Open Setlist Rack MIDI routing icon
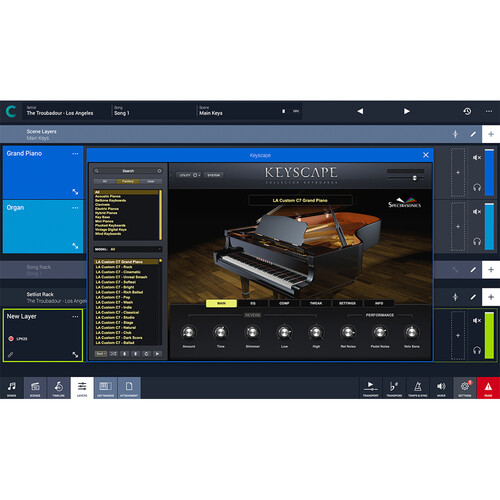 [455, 297]
